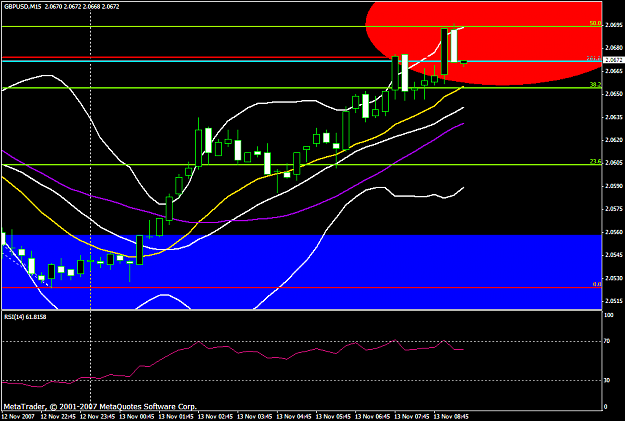Click the 2.0695 price scale label
Screen dimensions: 625x421
click(x=613, y=25)
